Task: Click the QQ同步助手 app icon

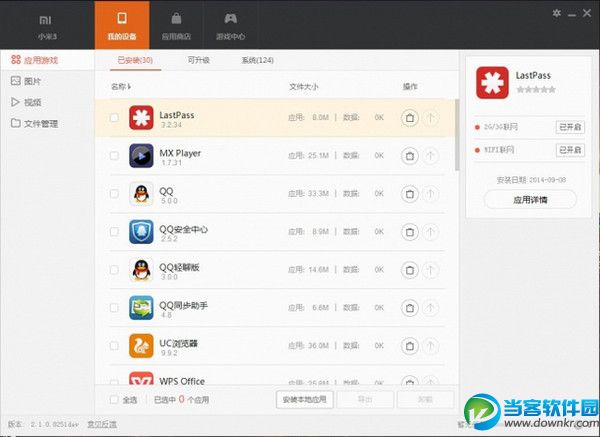Action: (141, 308)
